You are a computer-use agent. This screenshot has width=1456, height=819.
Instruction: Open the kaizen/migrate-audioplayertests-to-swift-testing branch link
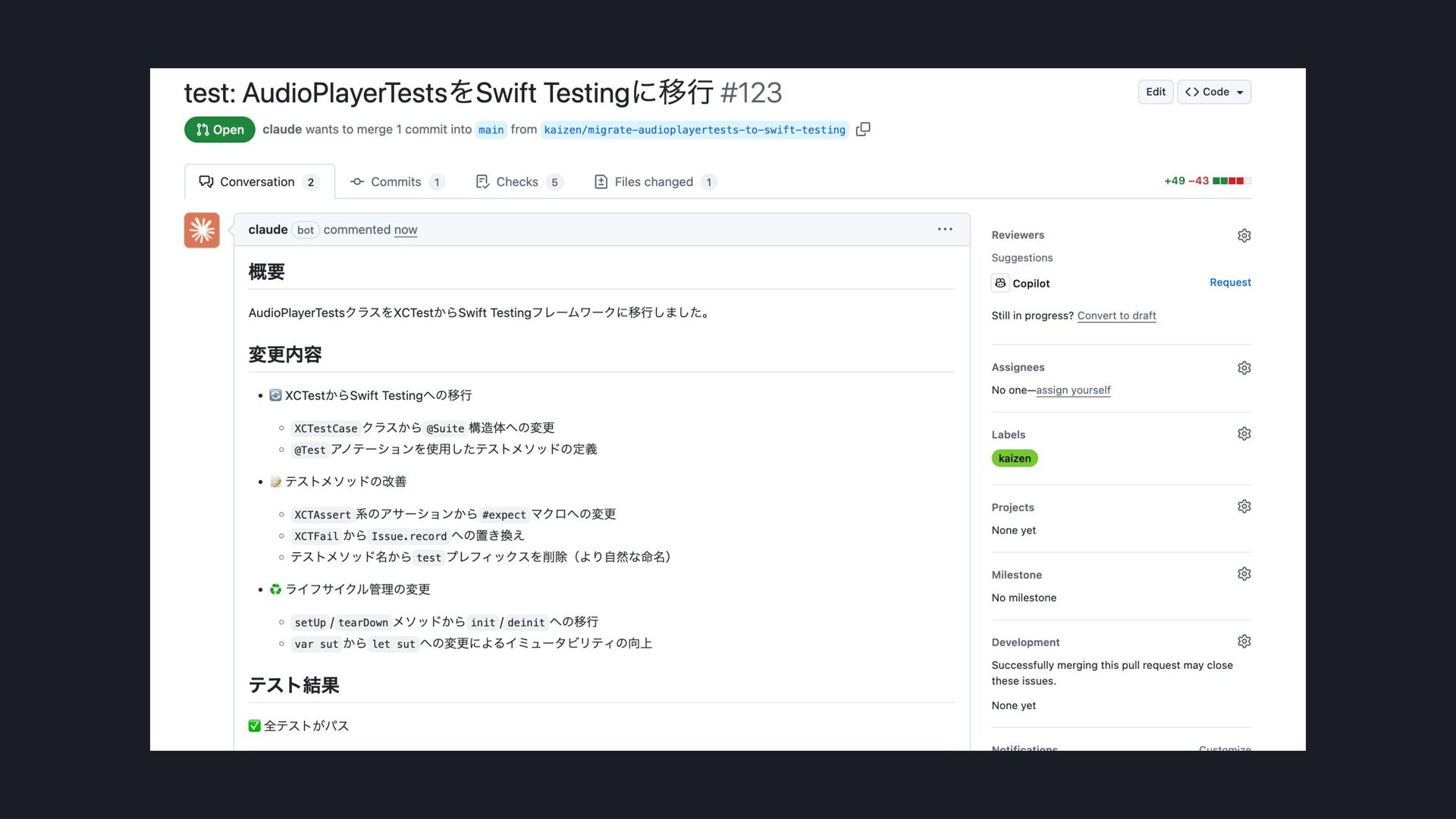tap(695, 130)
